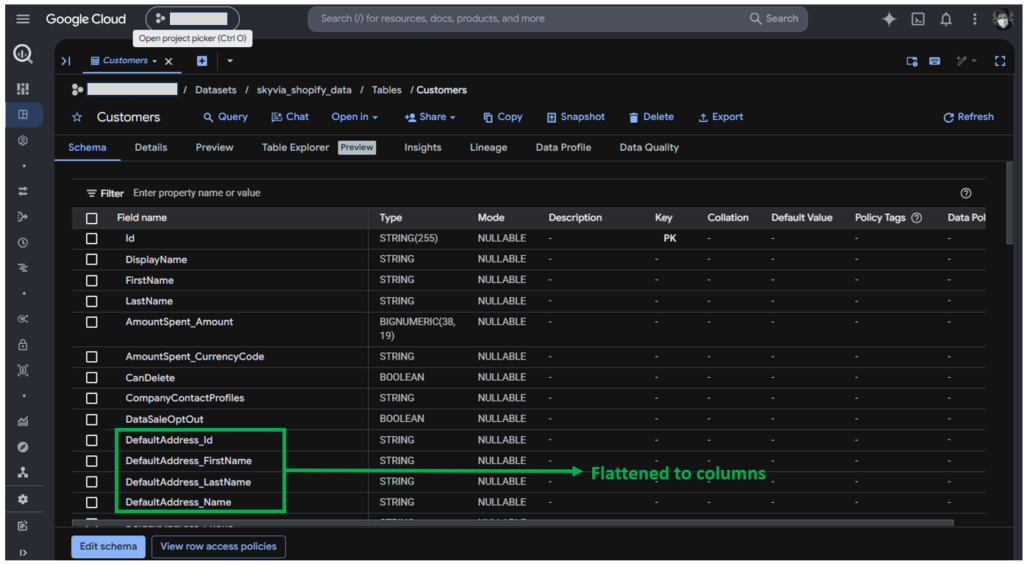1024x564 pixels.
Task: Open the Insights tab
Action: (x=423, y=148)
